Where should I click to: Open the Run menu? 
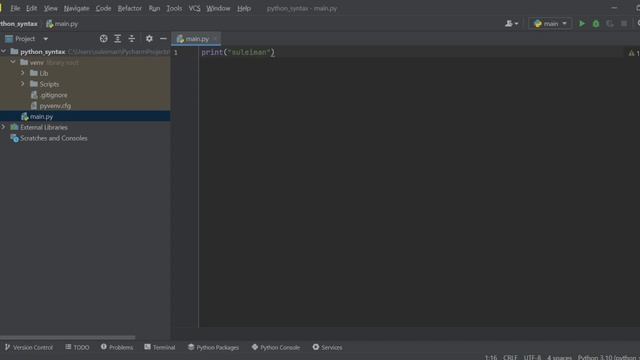click(x=154, y=8)
